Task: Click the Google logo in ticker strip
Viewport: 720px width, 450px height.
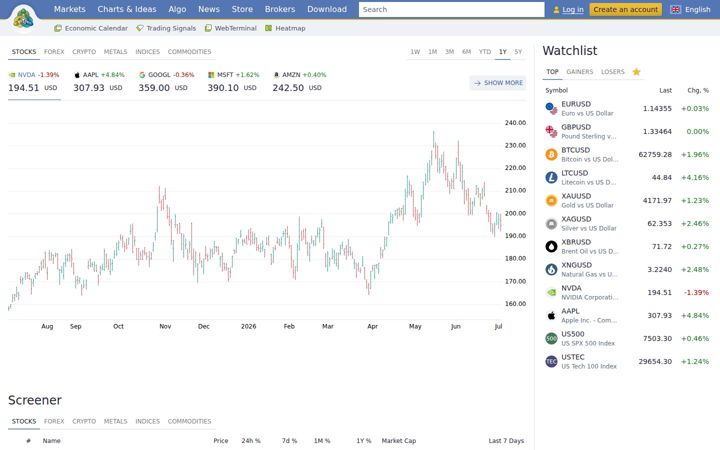Action: click(x=142, y=75)
